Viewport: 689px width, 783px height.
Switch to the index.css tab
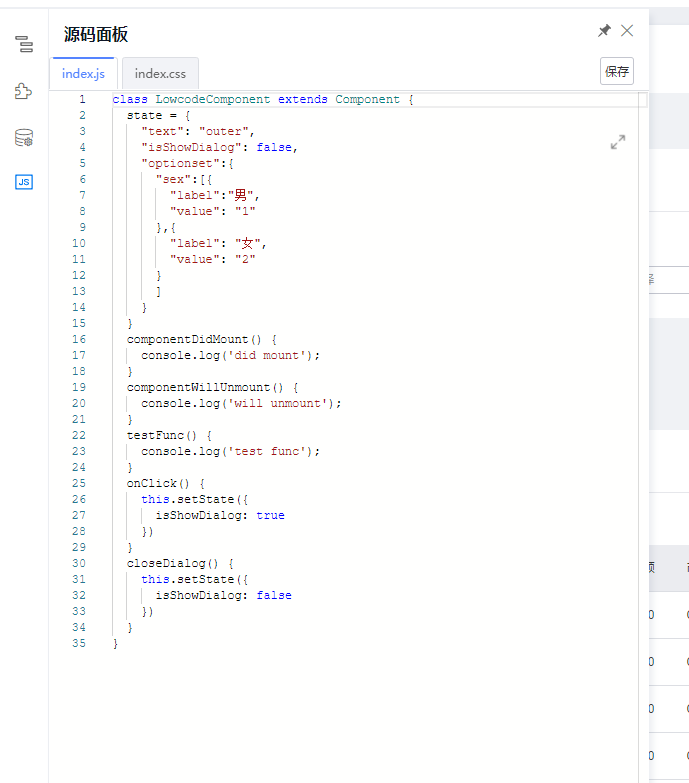point(160,73)
